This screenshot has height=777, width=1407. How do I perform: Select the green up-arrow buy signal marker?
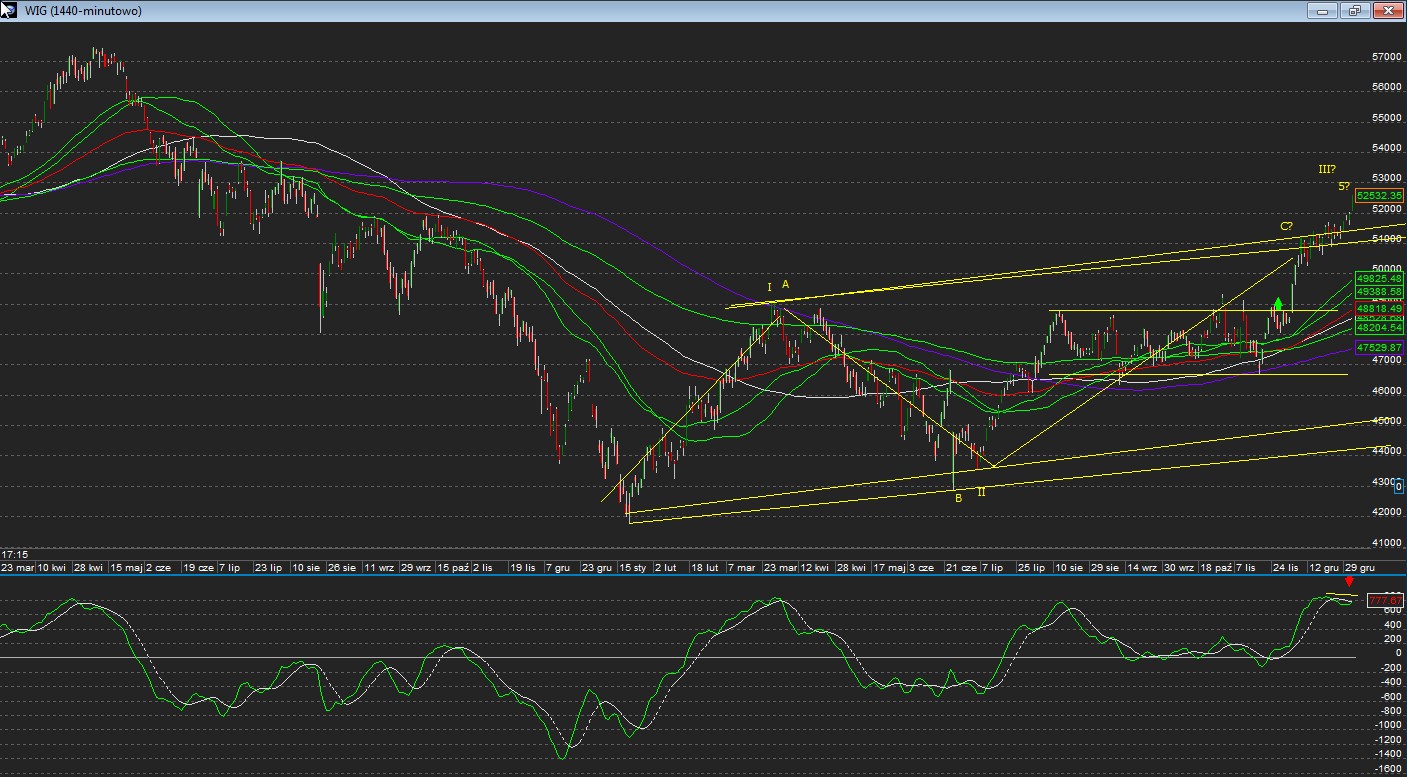tap(1278, 303)
